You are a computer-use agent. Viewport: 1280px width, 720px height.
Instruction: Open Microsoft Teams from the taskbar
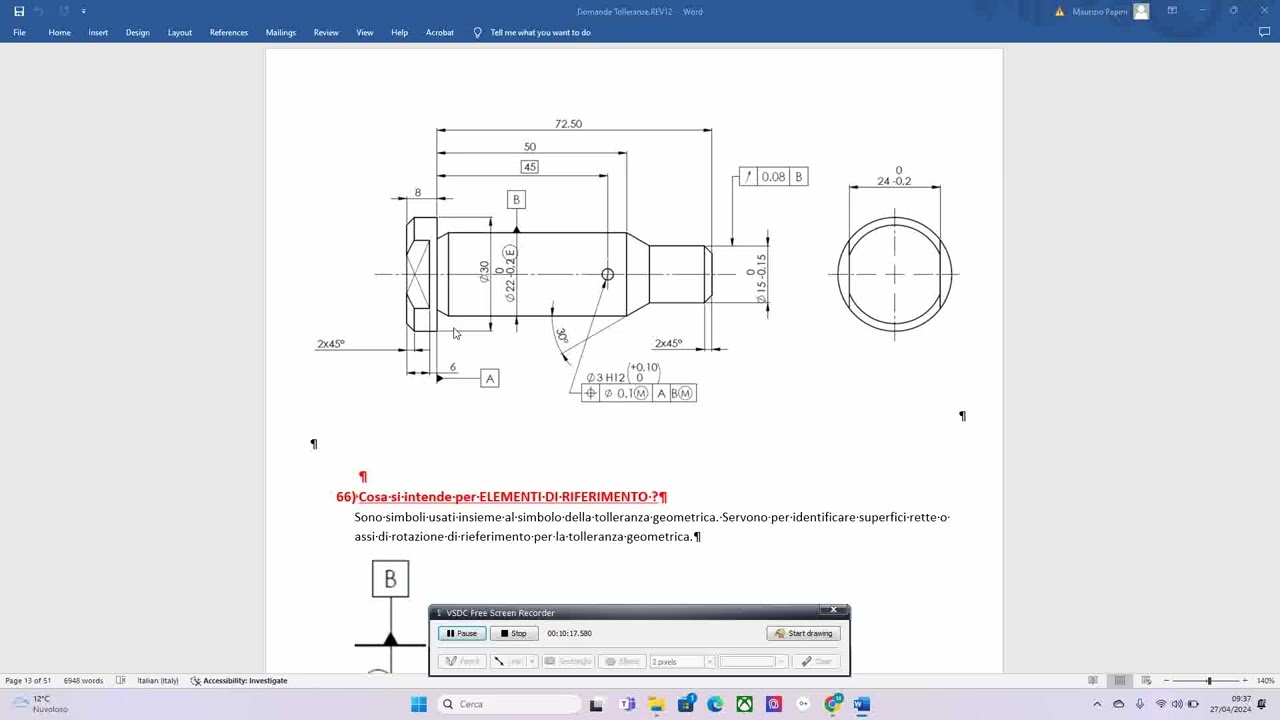627,704
